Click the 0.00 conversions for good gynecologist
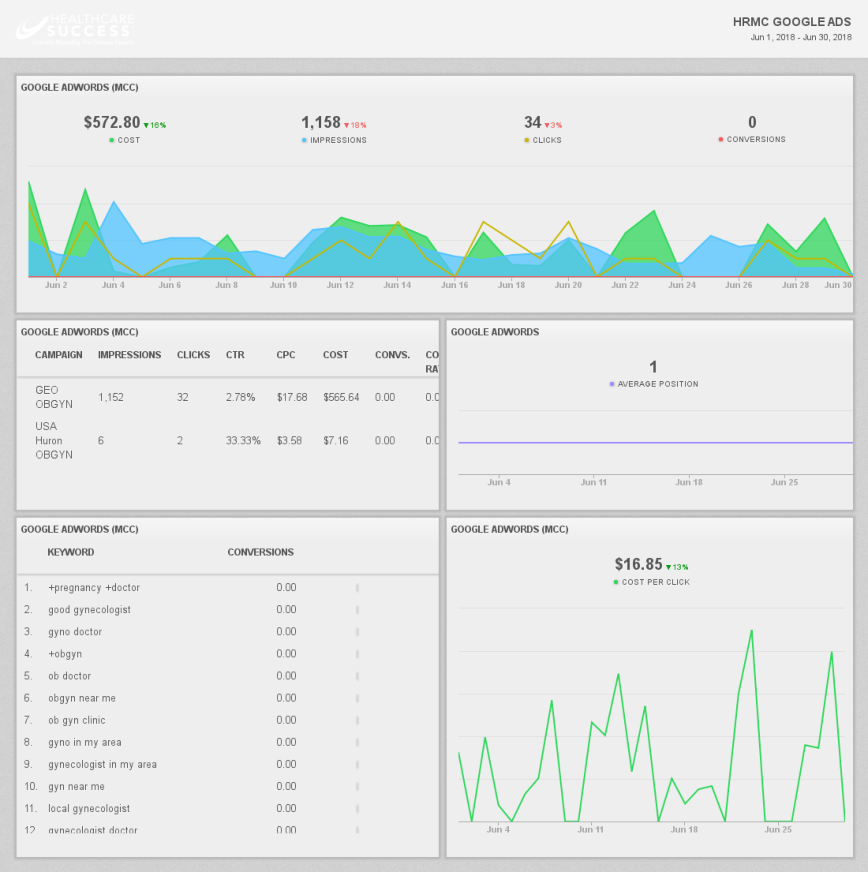868x872 pixels. click(286, 610)
